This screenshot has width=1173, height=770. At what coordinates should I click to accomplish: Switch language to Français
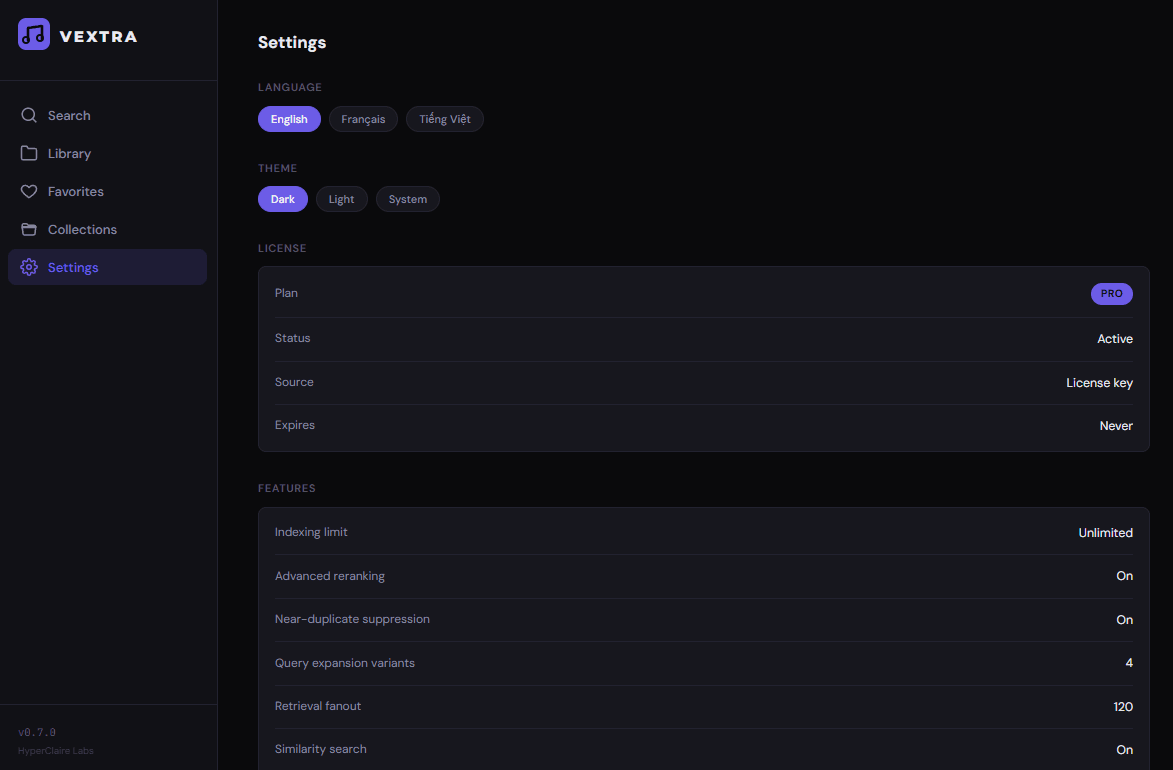(x=362, y=119)
